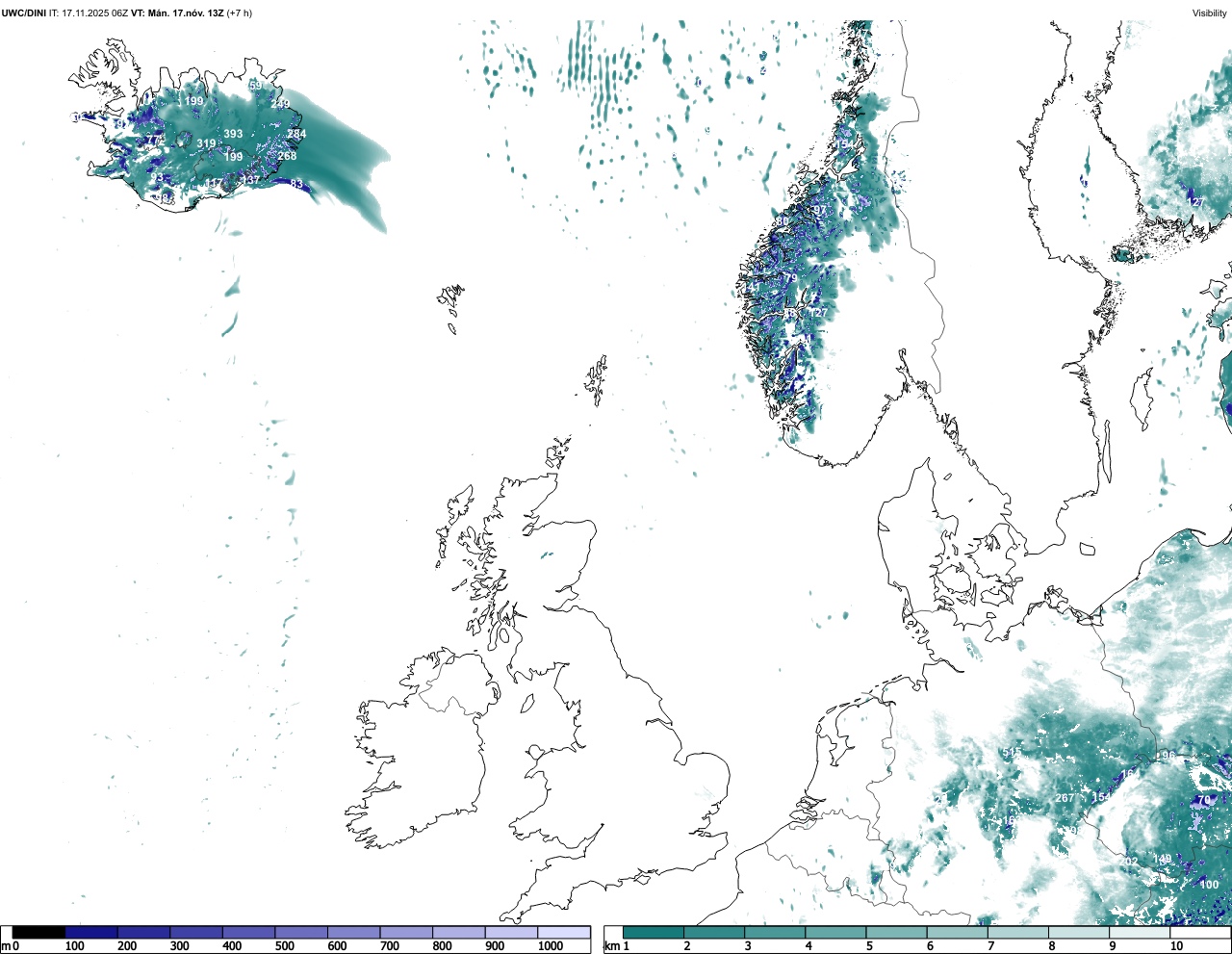Select the 1–2 km dark teal legend swatch

point(654,933)
